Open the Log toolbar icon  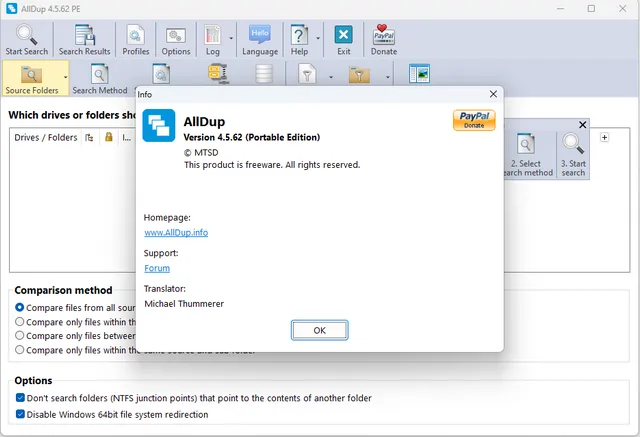tap(213, 35)
